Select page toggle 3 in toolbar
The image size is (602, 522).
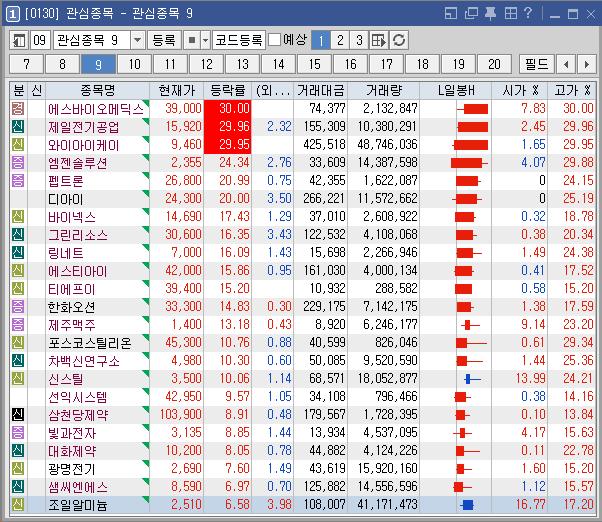359,40
